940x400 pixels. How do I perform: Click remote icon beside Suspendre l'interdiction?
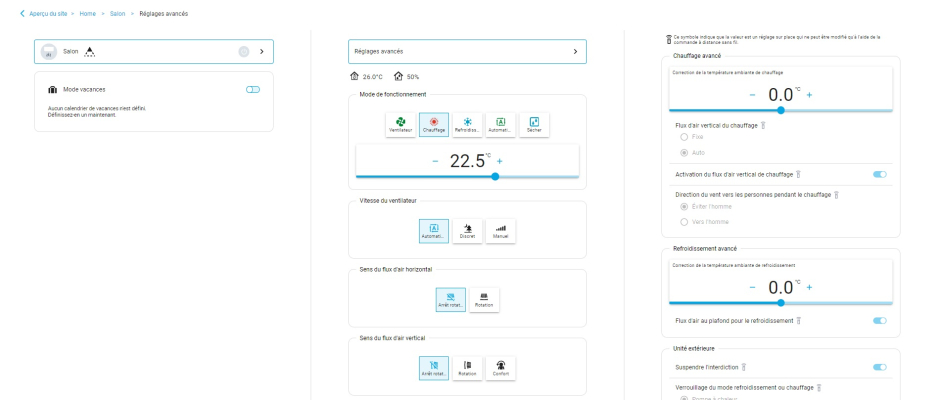click(743, 367)
